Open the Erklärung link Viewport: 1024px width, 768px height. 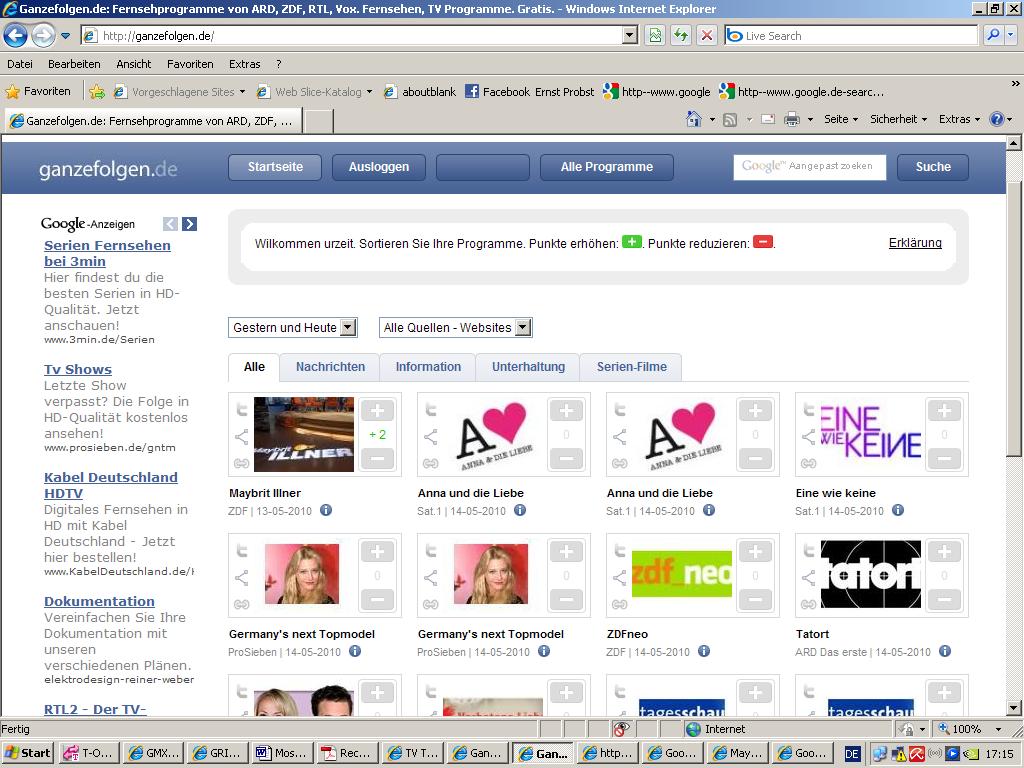pos(915,243)
